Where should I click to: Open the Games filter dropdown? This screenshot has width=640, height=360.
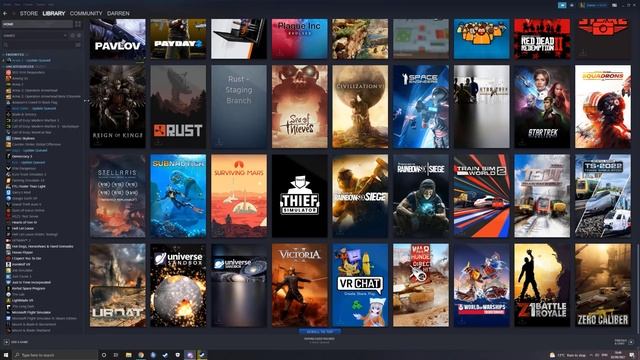[x=35, y=36]
